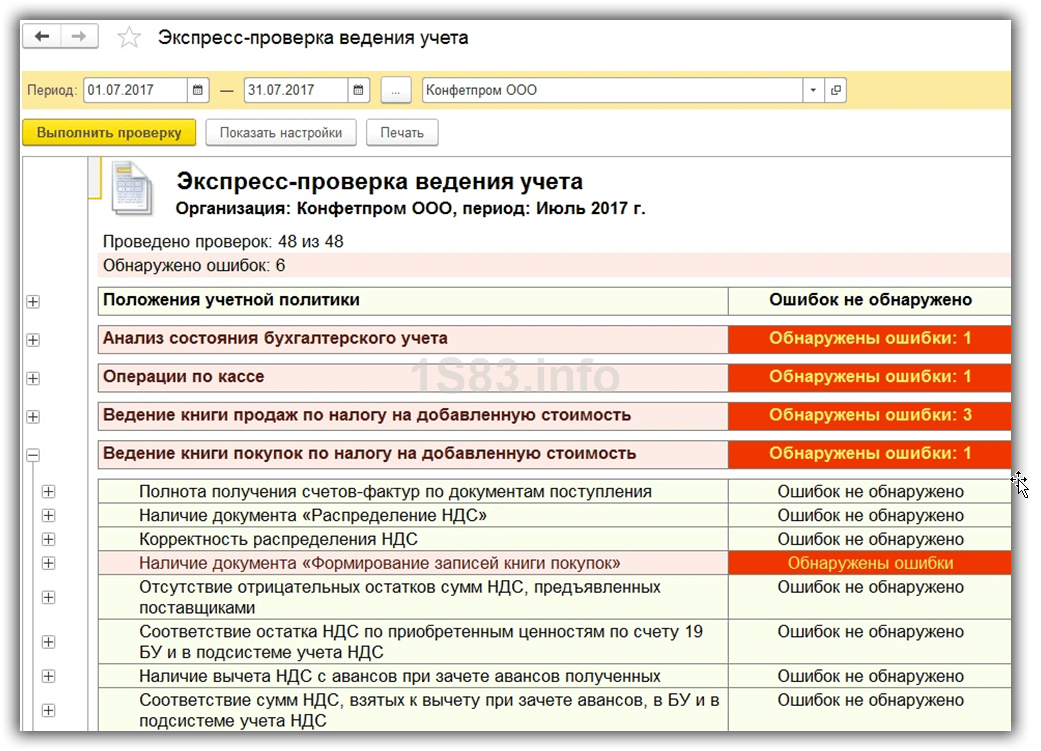Add page to favorites with star icon

coord(129,38)
